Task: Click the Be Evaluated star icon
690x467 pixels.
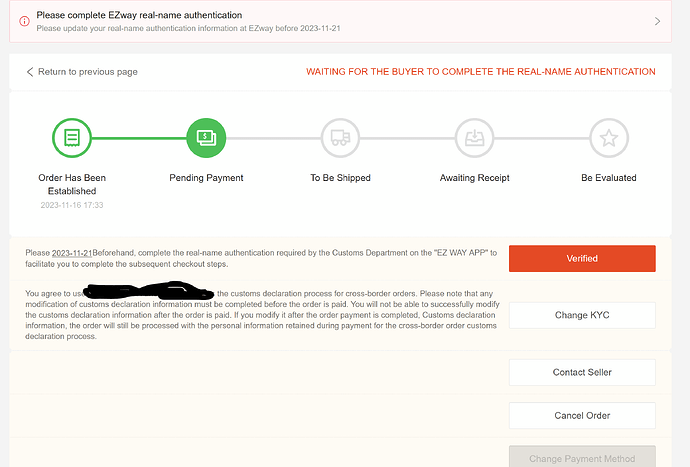Action: coord(608,137)
